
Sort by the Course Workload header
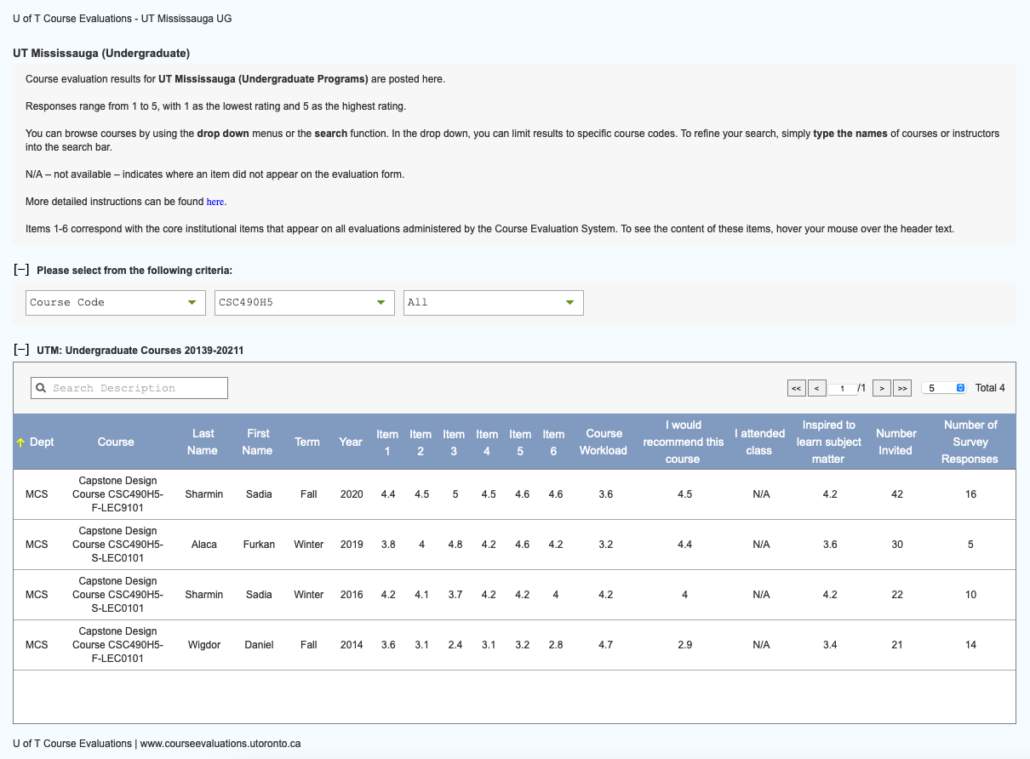click(603, 442)
